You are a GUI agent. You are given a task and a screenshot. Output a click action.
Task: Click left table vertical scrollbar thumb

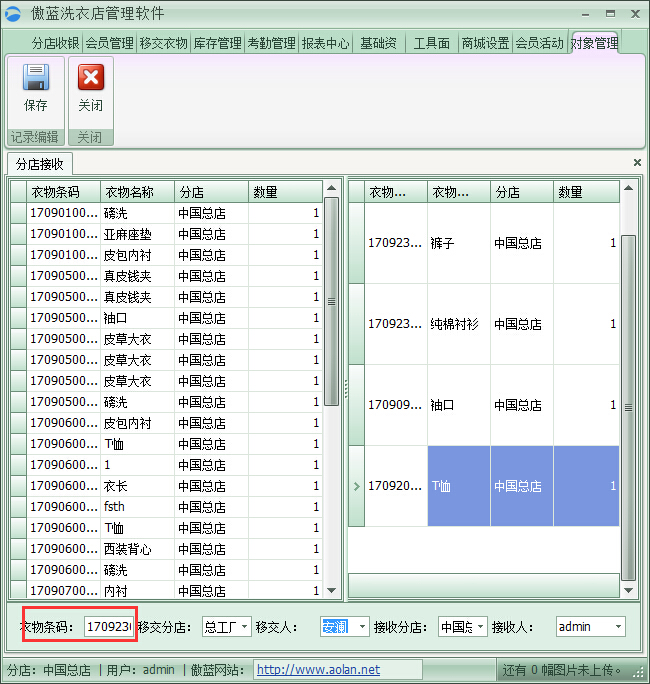pyautogui.click(x=332, y=301)
